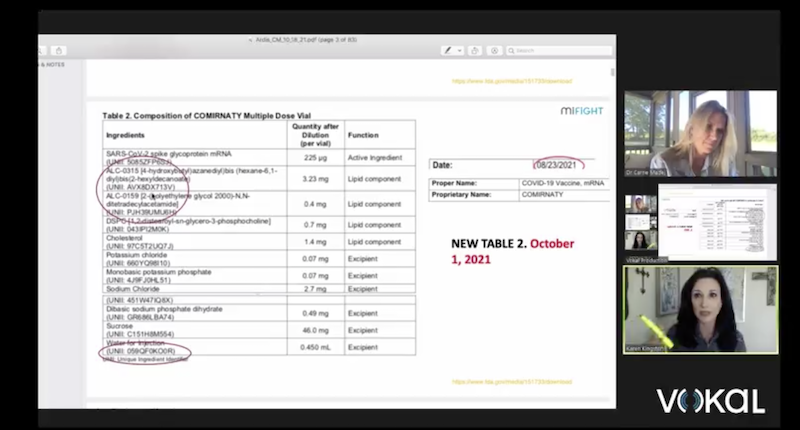800x430 pixels.
Task: Click the '0.7 mg' quantity cell
Action: tap(315, 225)
